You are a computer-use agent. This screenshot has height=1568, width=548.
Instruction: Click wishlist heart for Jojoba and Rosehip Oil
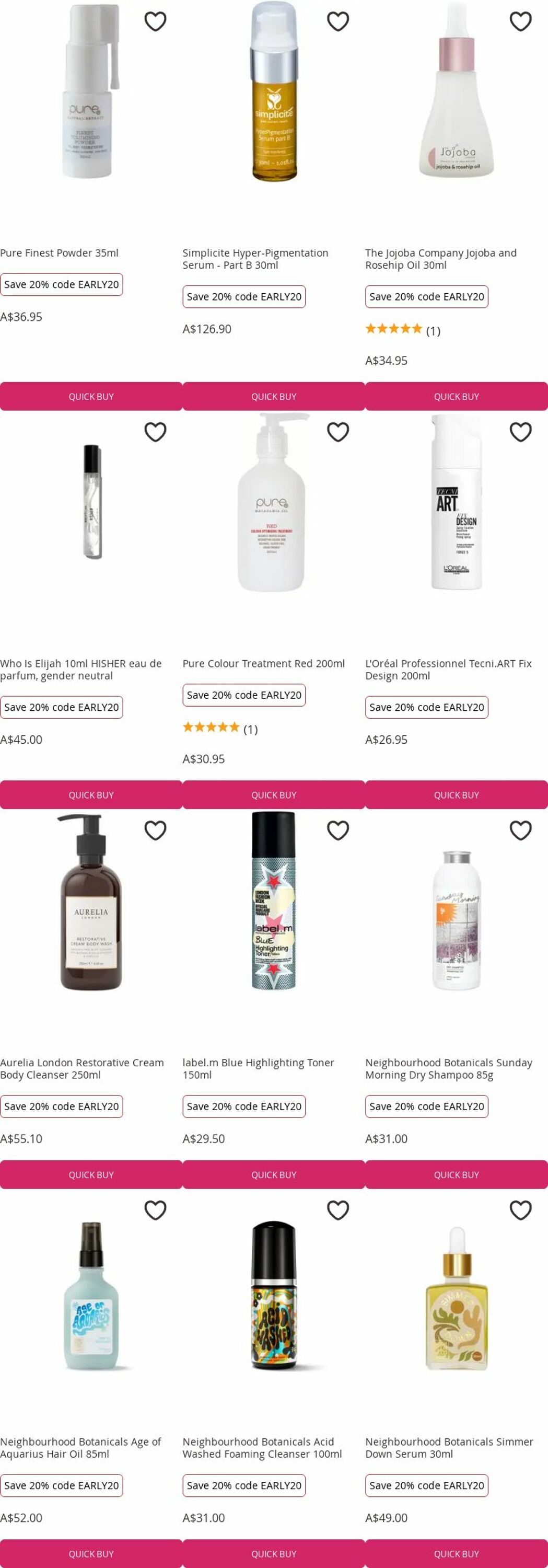(x=521, y=21)
